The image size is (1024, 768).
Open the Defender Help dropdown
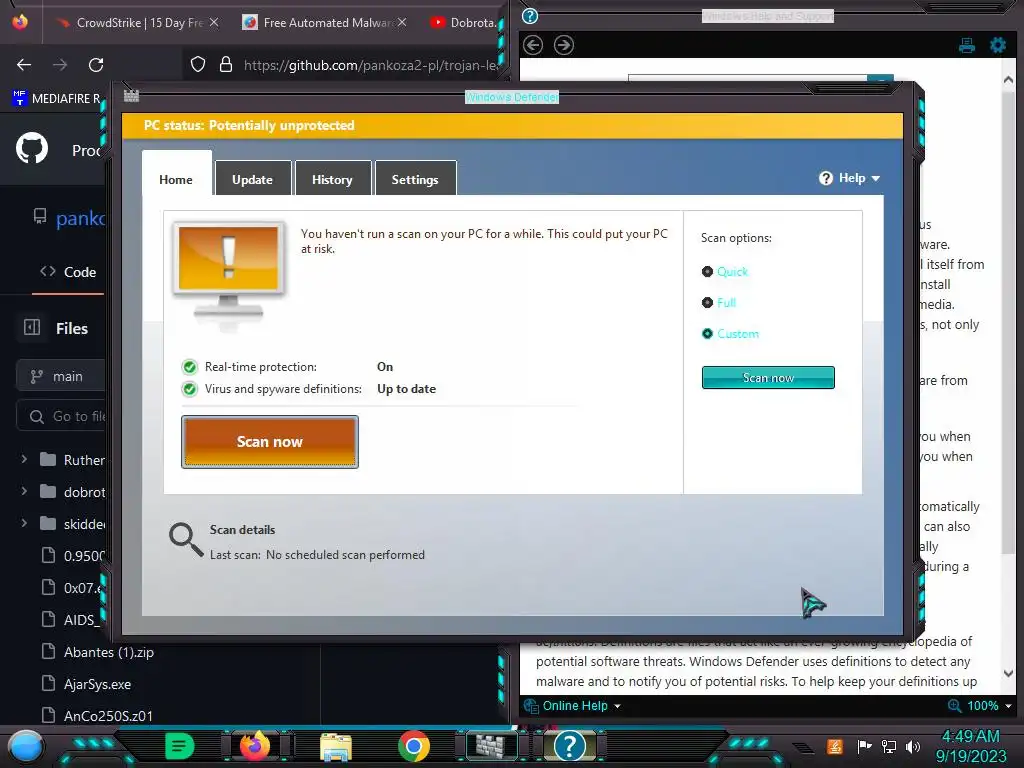(850, 178)
